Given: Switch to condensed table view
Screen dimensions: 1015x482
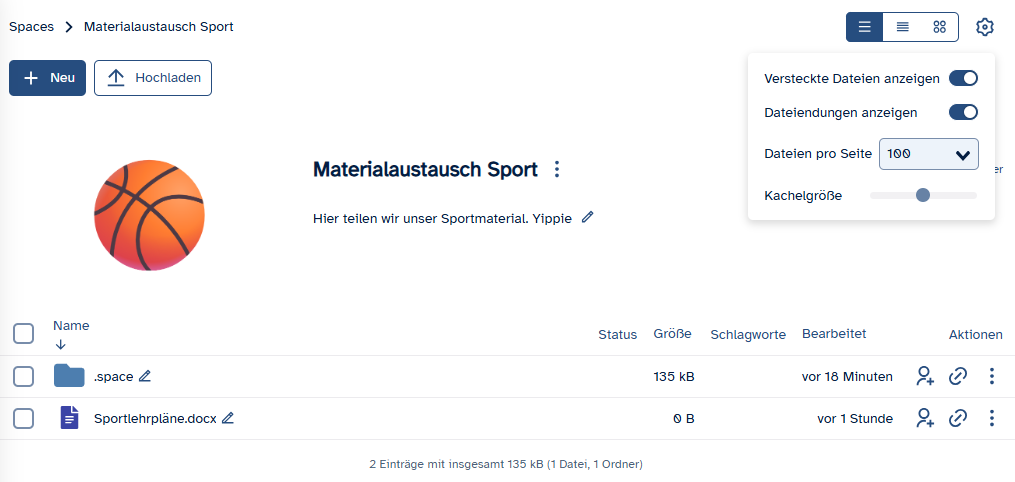Looking at the screenshot, I should click(902, 27).
